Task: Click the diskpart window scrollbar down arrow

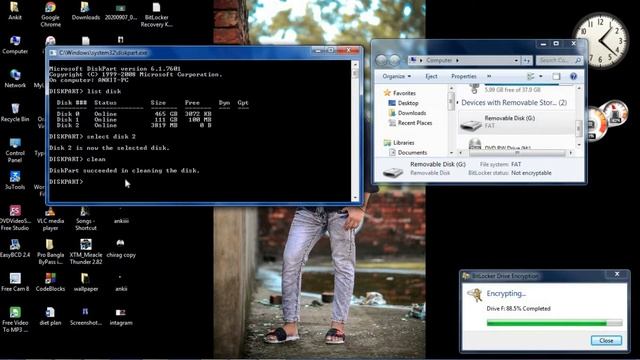Action: click(x=355, y=198)
